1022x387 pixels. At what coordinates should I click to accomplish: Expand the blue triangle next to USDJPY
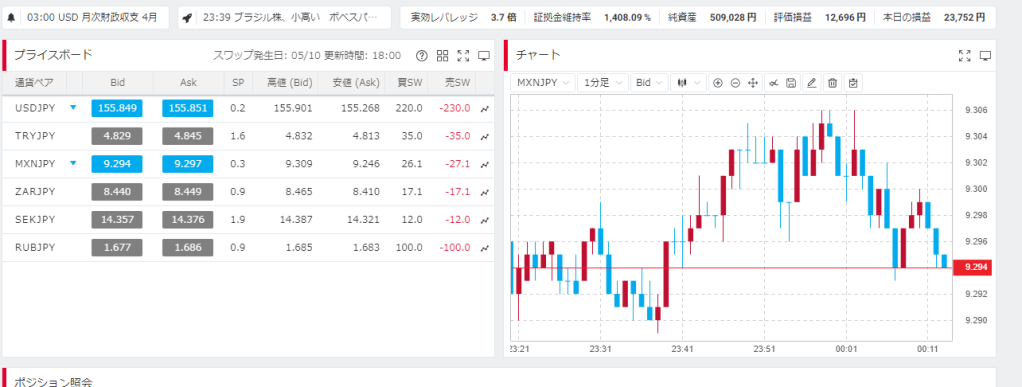pos(73,108)
